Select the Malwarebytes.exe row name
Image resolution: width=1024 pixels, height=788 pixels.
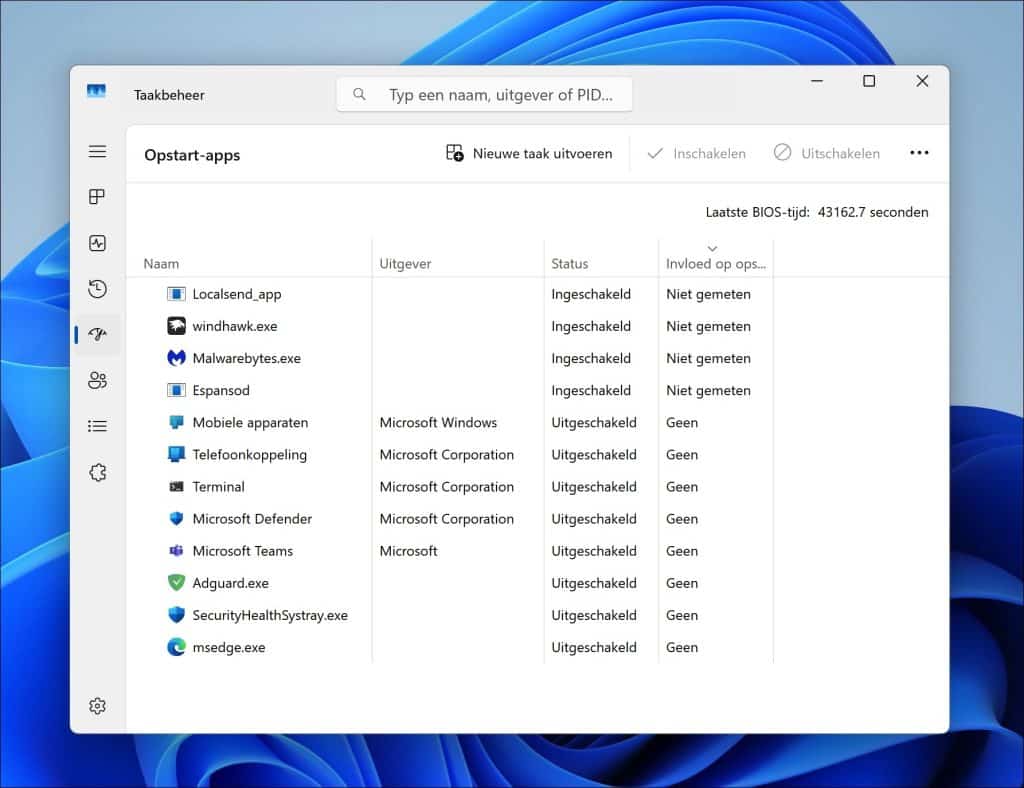[x=246, y=358]
